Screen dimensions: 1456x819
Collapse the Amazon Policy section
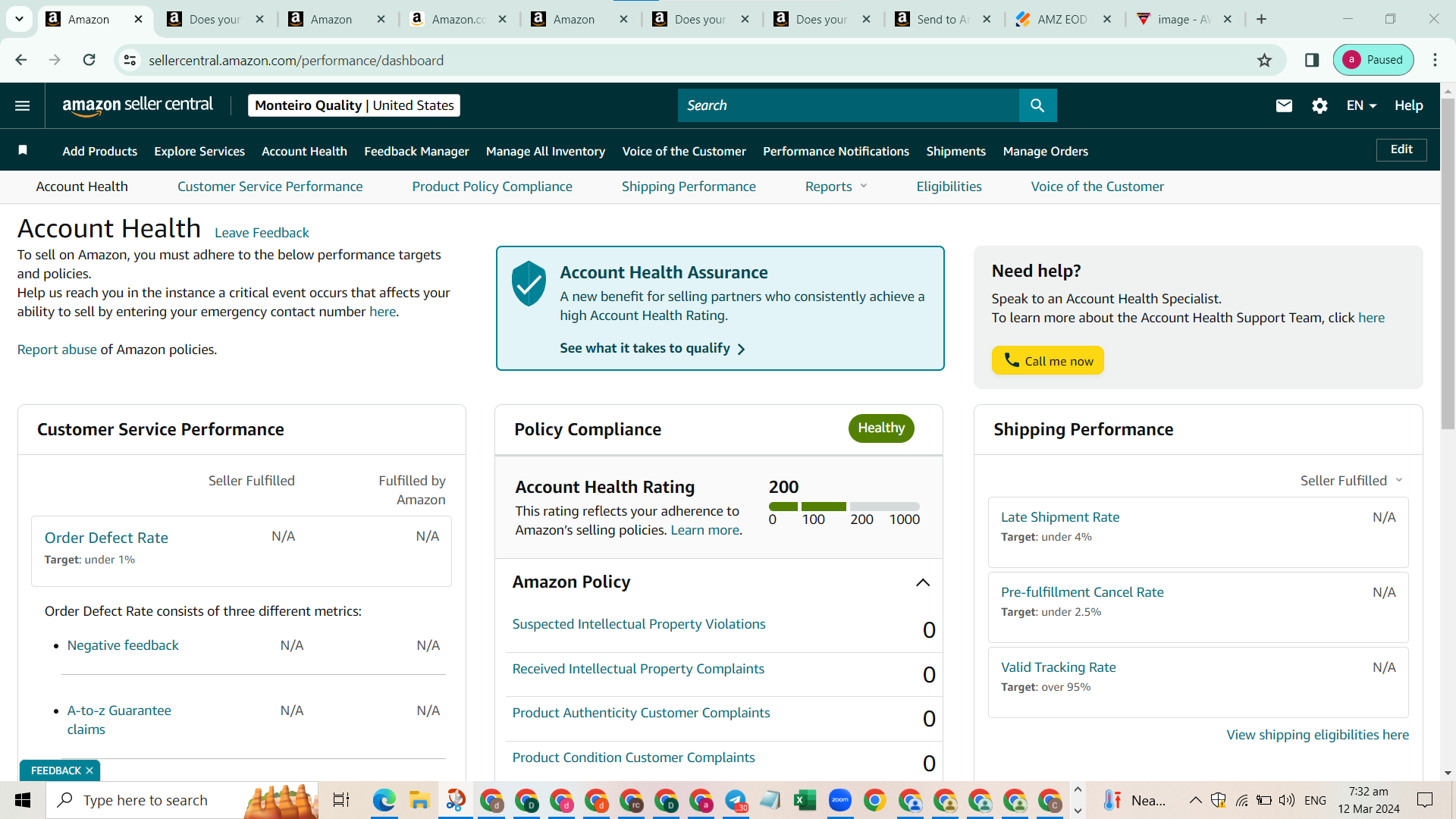[923, 582]
